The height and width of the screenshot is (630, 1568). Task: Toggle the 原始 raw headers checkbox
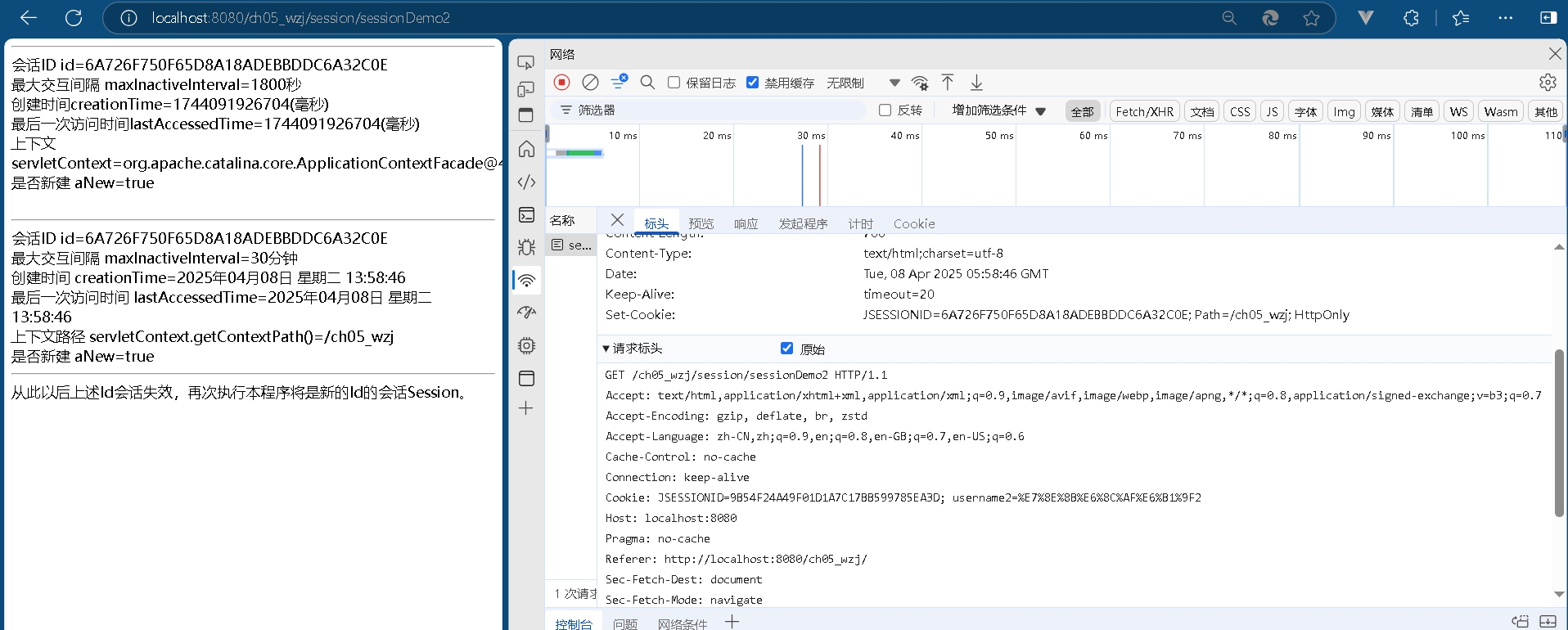pos(786,349)
